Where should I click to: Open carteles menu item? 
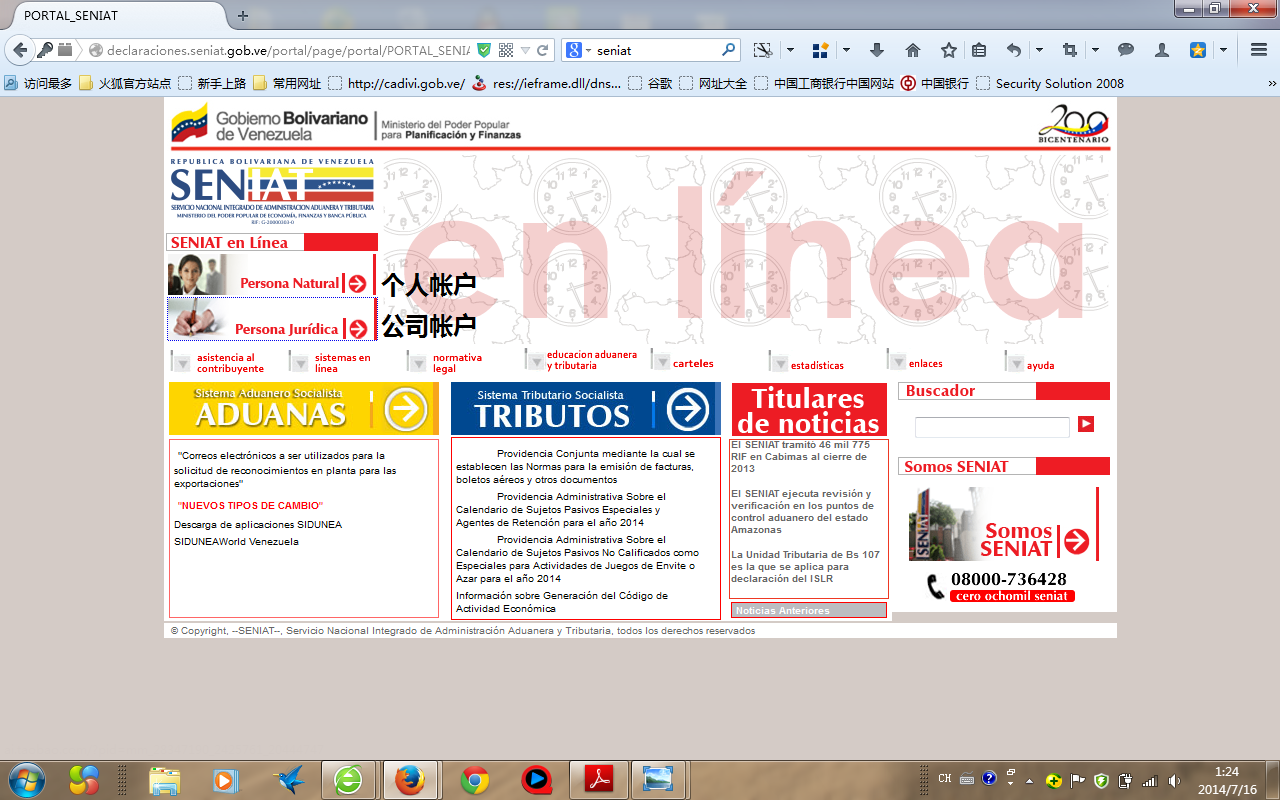[693, 364]
